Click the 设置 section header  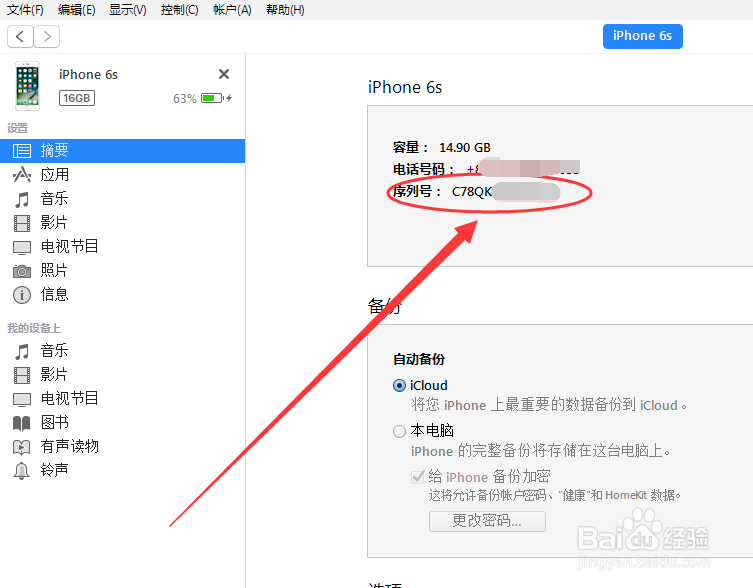pos(17,128)
